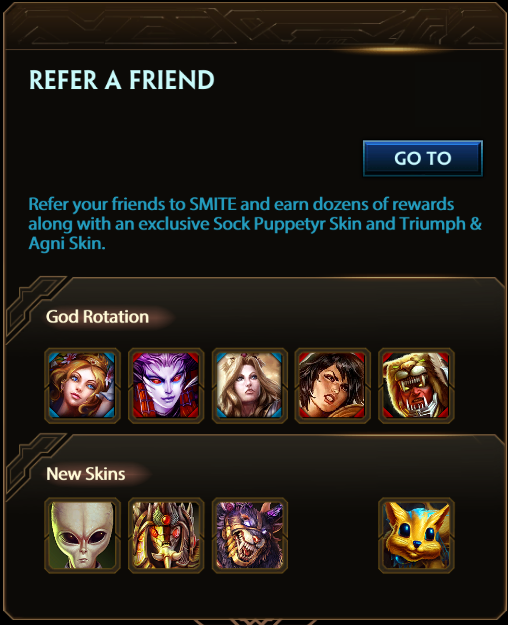Click the God Rotation section header
Screen dimensions: 508x625
pos(97,317)
